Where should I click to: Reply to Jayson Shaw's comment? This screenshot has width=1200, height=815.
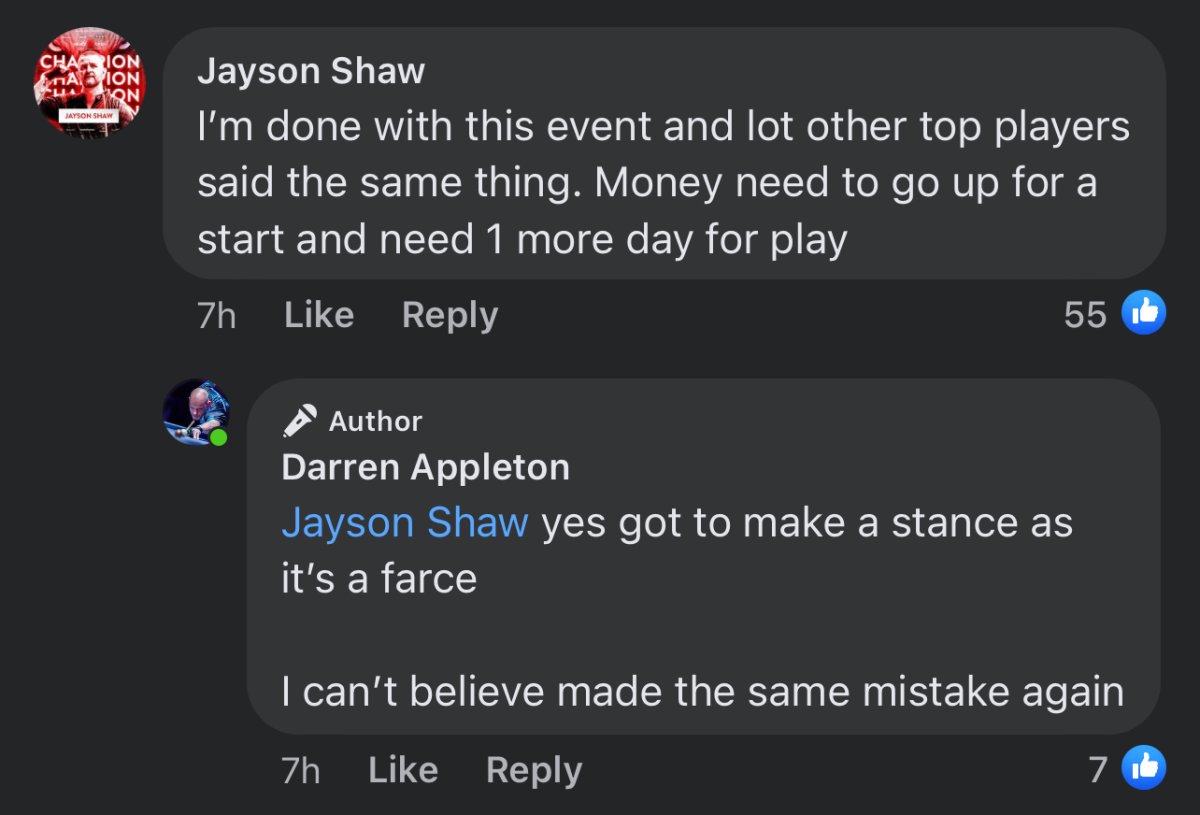click(449, 315)
